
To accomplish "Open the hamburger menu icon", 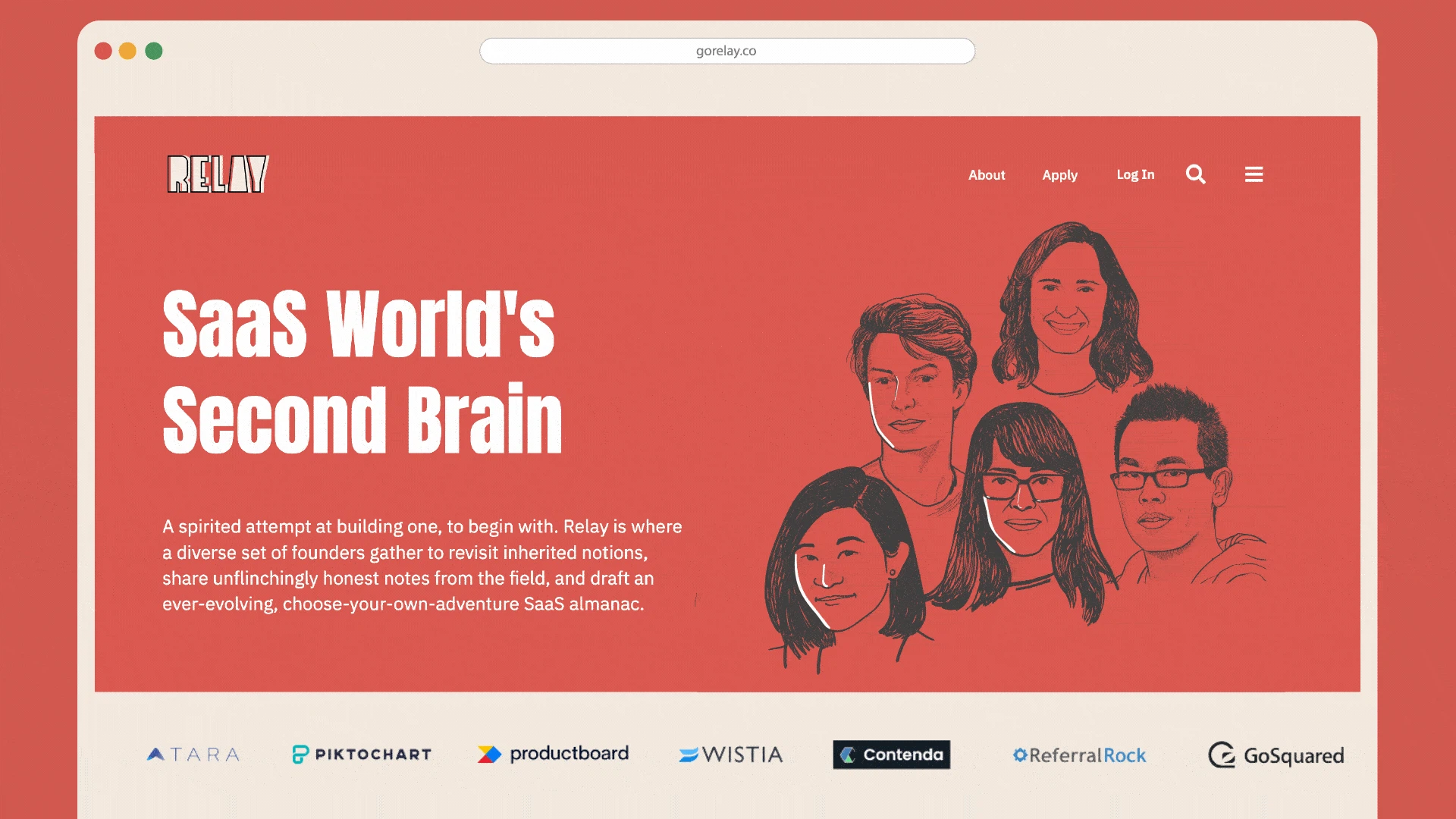I will (x=1254, y=174).
